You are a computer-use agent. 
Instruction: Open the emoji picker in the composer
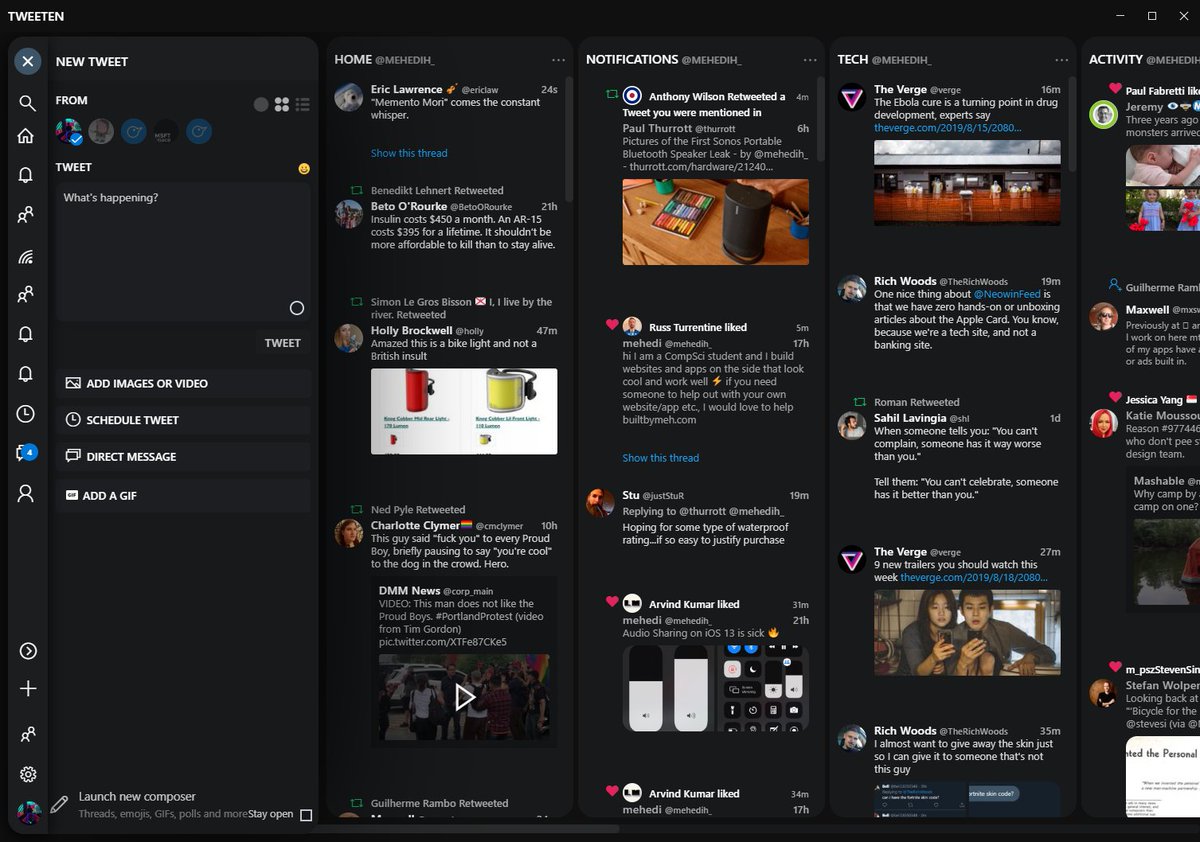pos(303,170)
